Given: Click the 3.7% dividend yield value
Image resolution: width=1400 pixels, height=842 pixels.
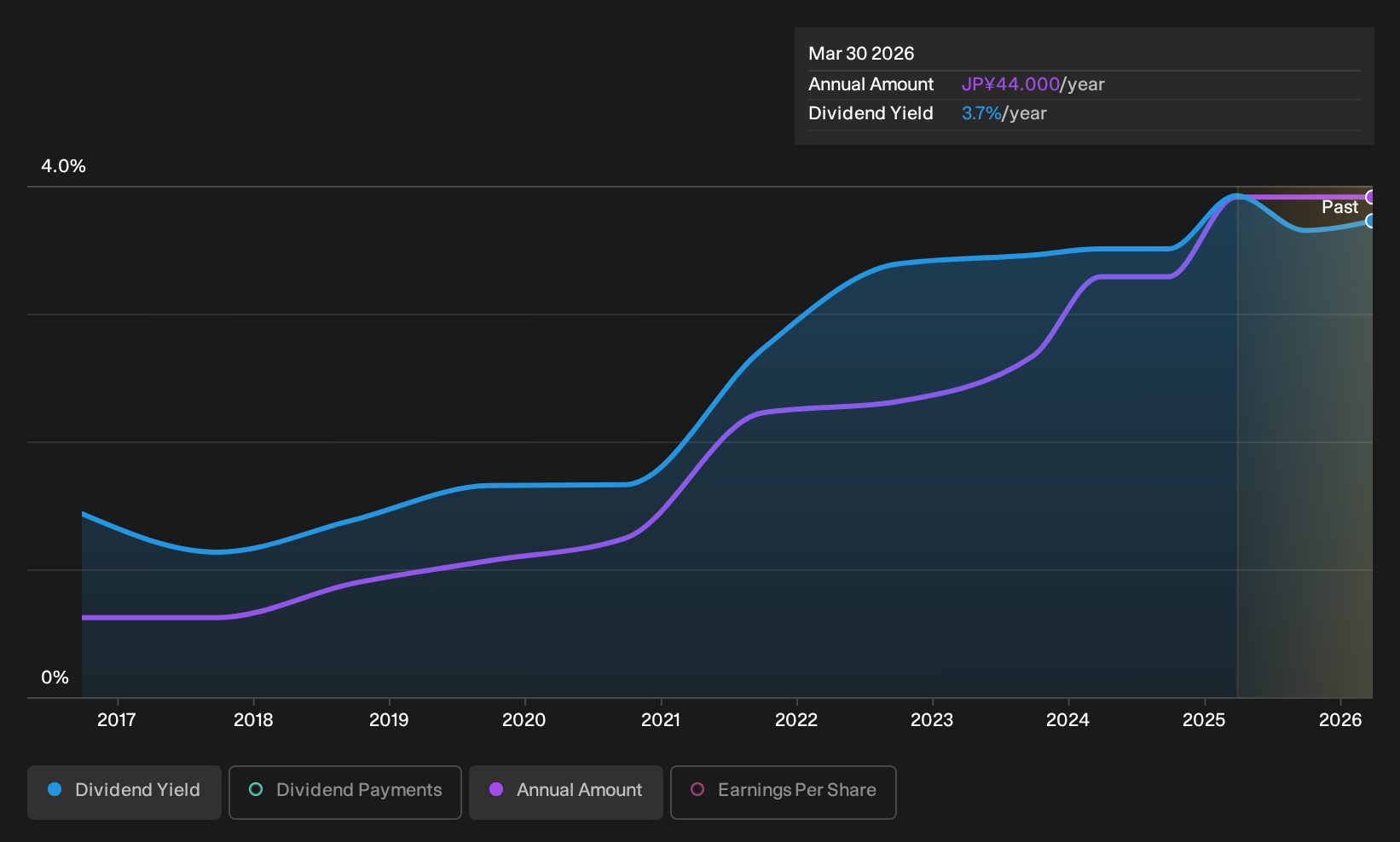Looking at the screenshot, I should coord(981,113).
